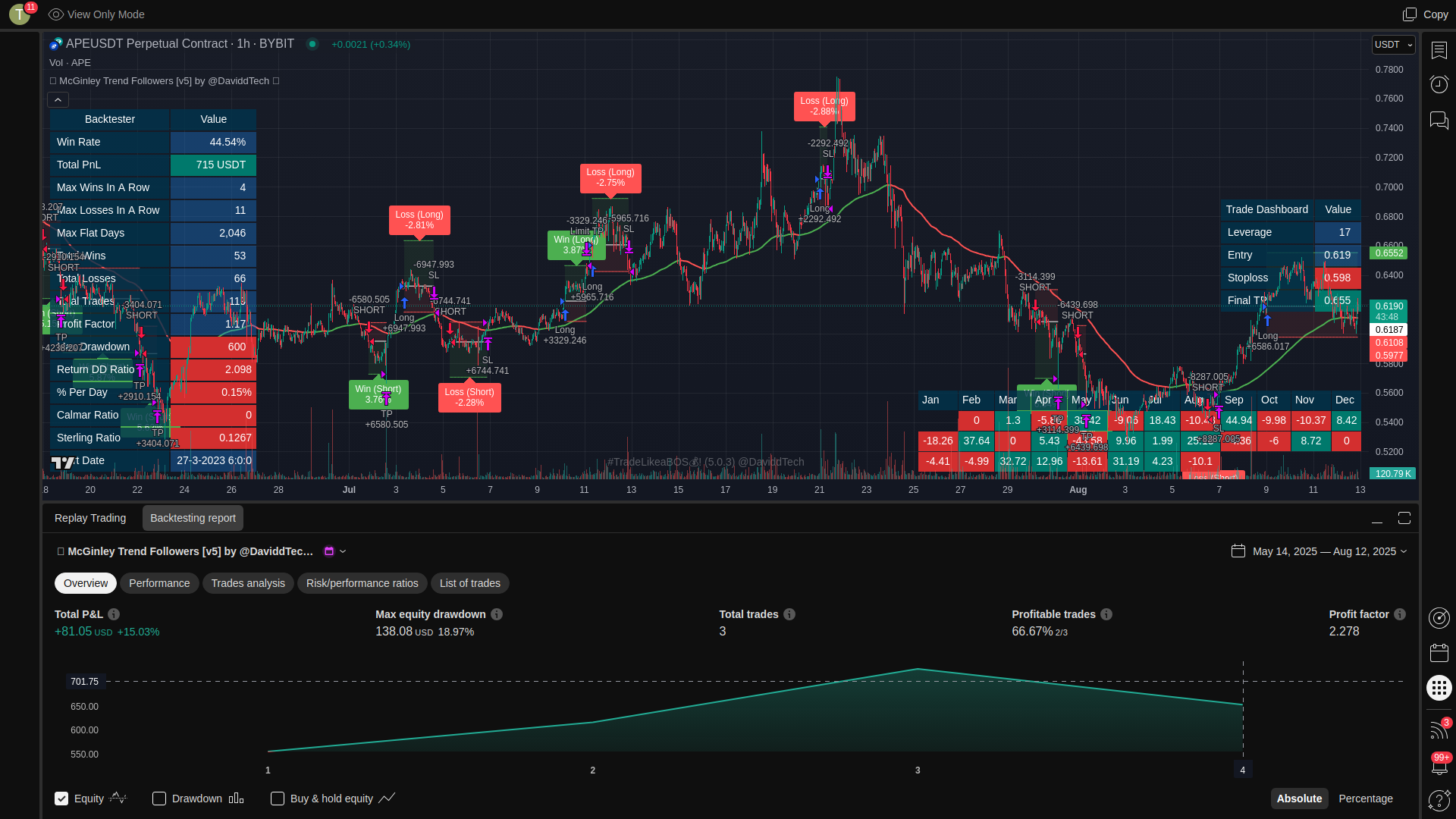Viewport: 1456px width, 819px height.
Task: Enable the Drawdown checkbox
Action: [159, 799]
